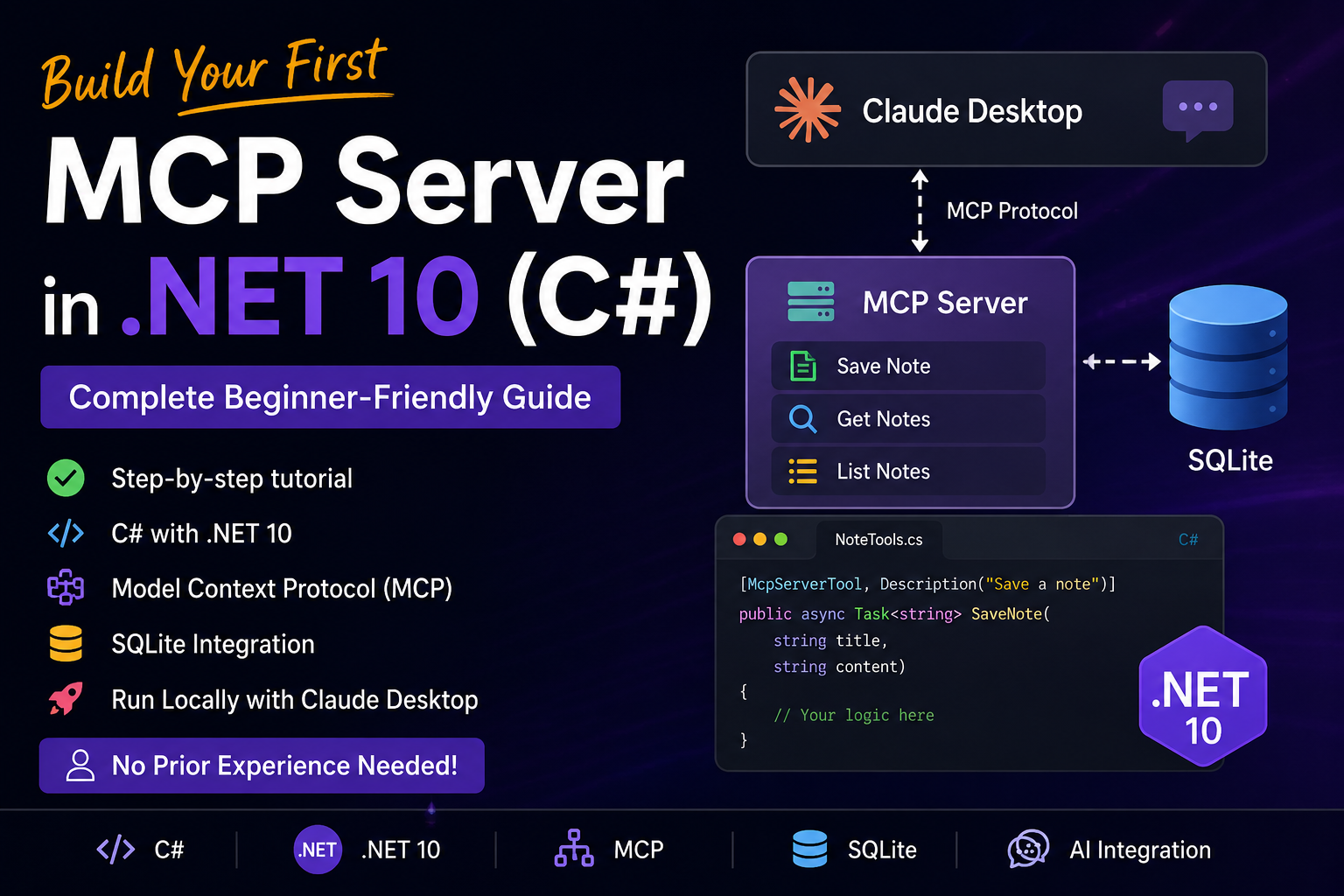Click the green checkmark beside Step-by-step tutorial
The image size is (1344, 896).
[66, 478]
